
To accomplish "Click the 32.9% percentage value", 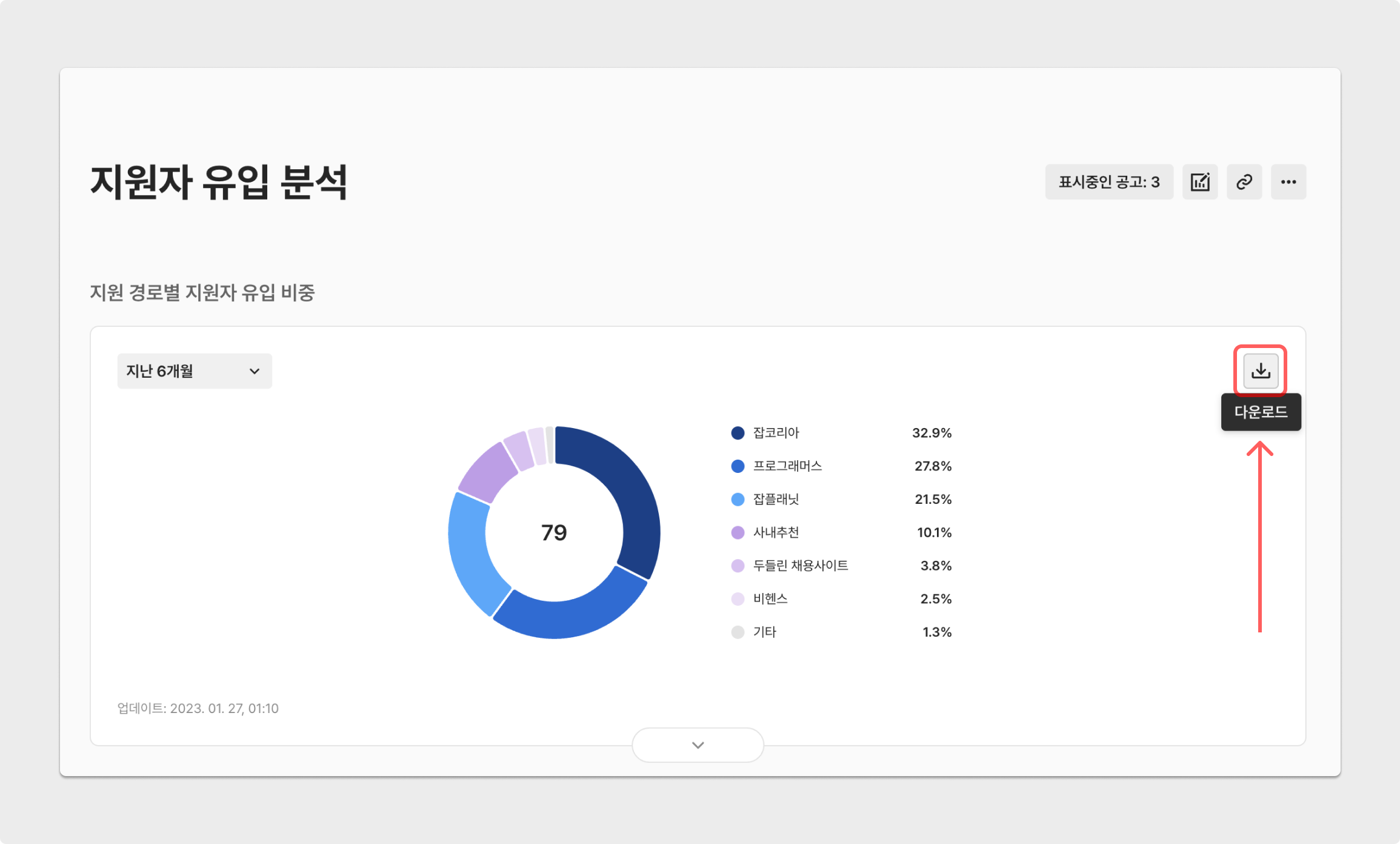I will tap(932, 433).
